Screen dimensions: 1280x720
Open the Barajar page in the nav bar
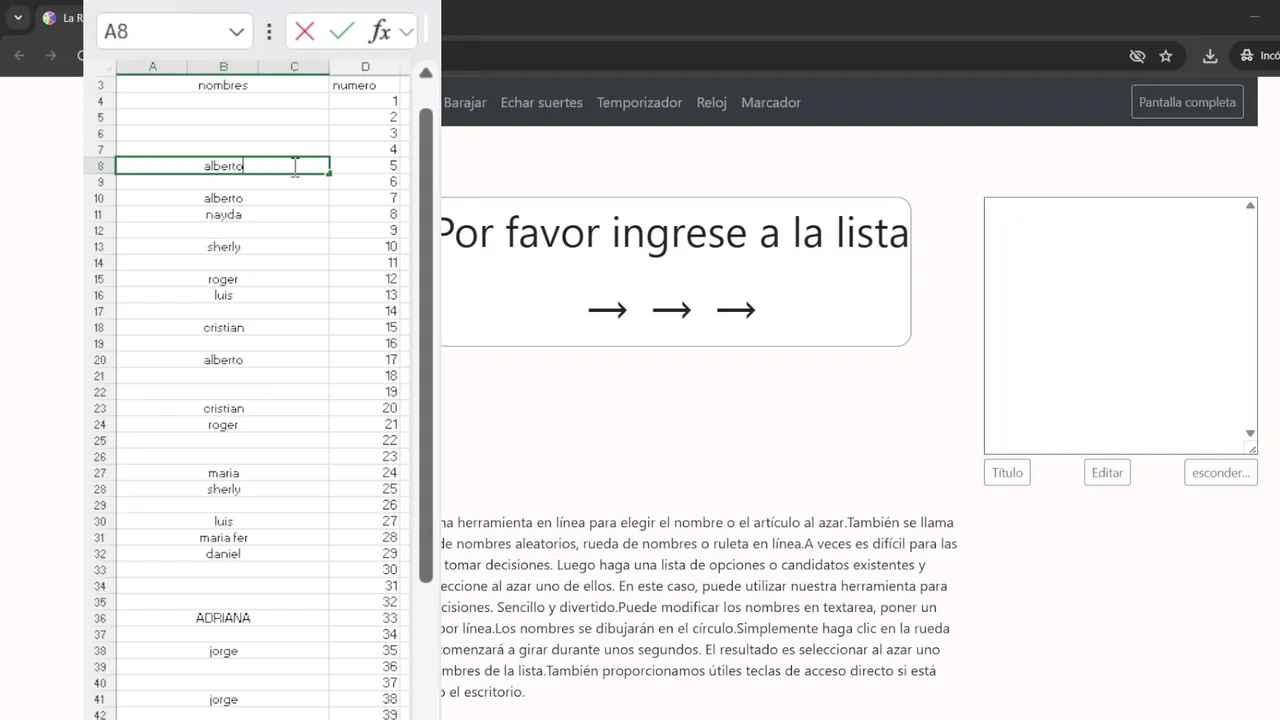pyautogui.click(x=464, y=102)
